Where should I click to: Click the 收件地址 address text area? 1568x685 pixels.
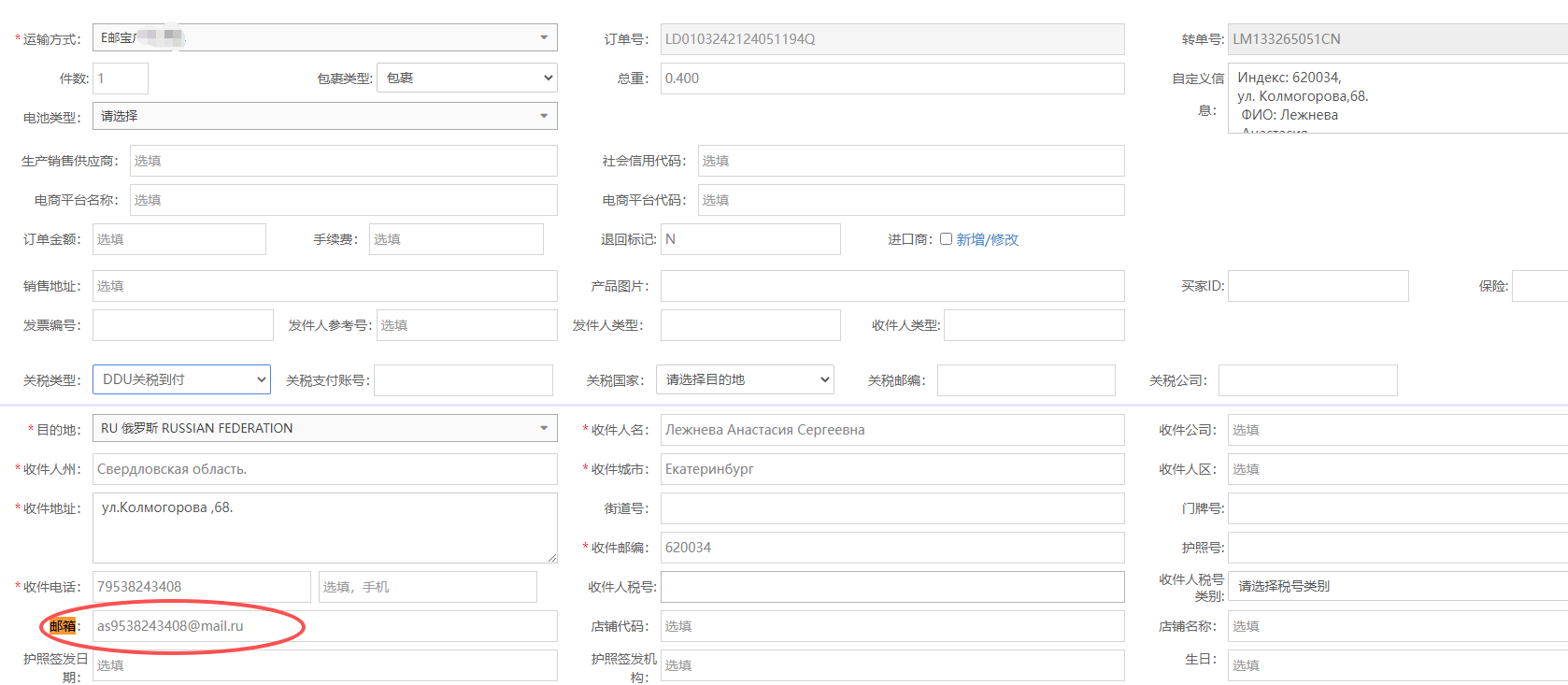tap(324, 528)
